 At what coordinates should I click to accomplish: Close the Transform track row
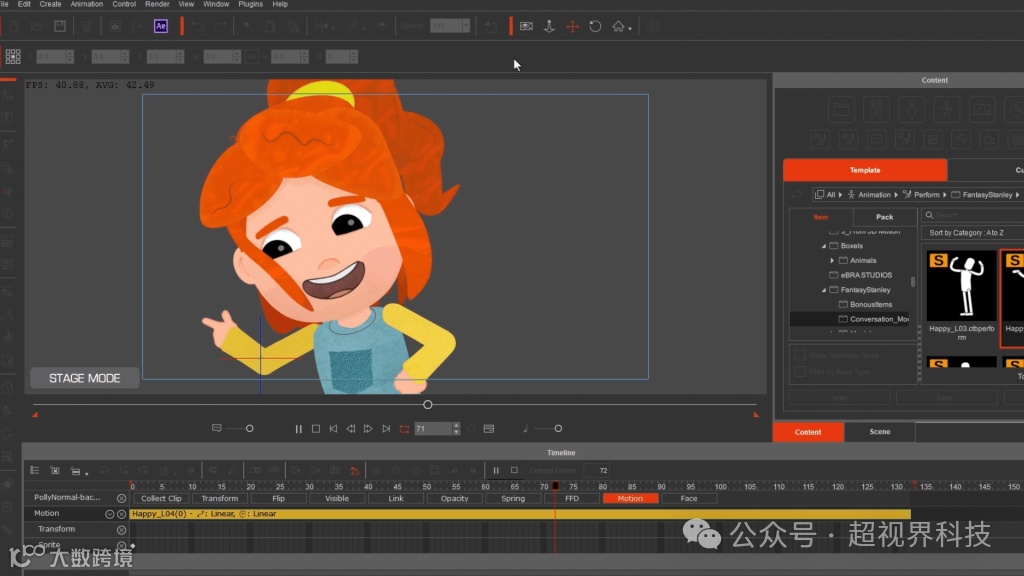point(121,530)
